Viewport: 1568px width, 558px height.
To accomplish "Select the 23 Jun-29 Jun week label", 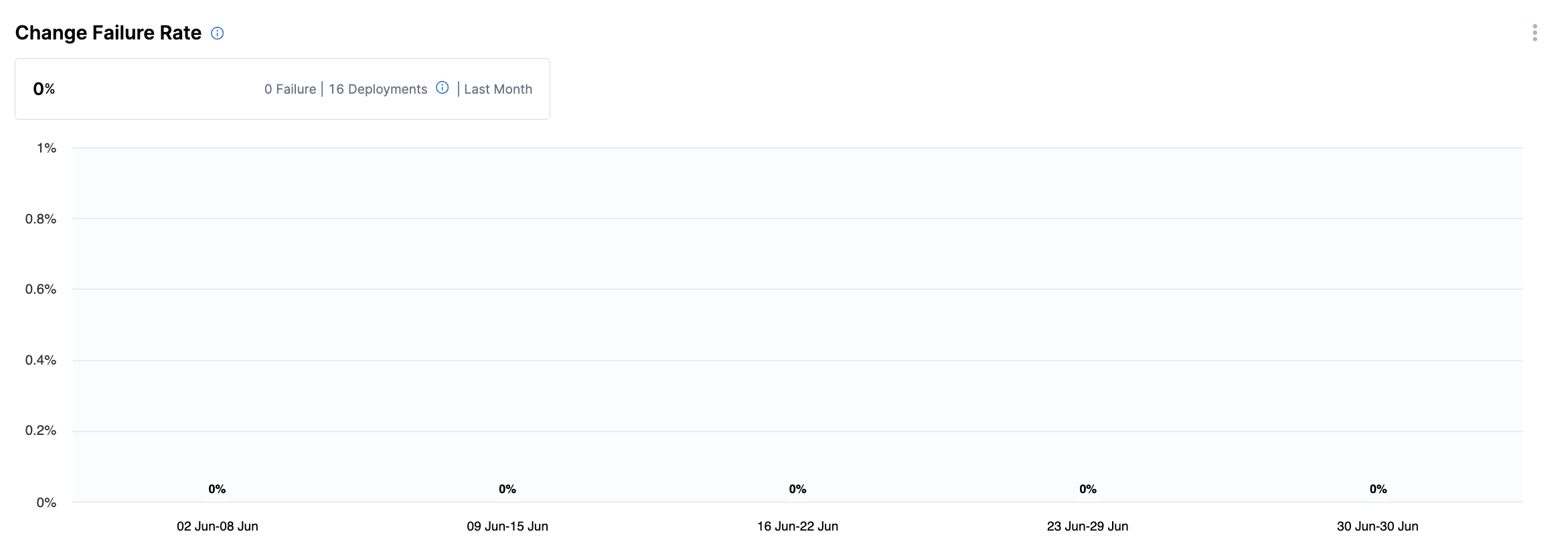I will [1087, 527].
